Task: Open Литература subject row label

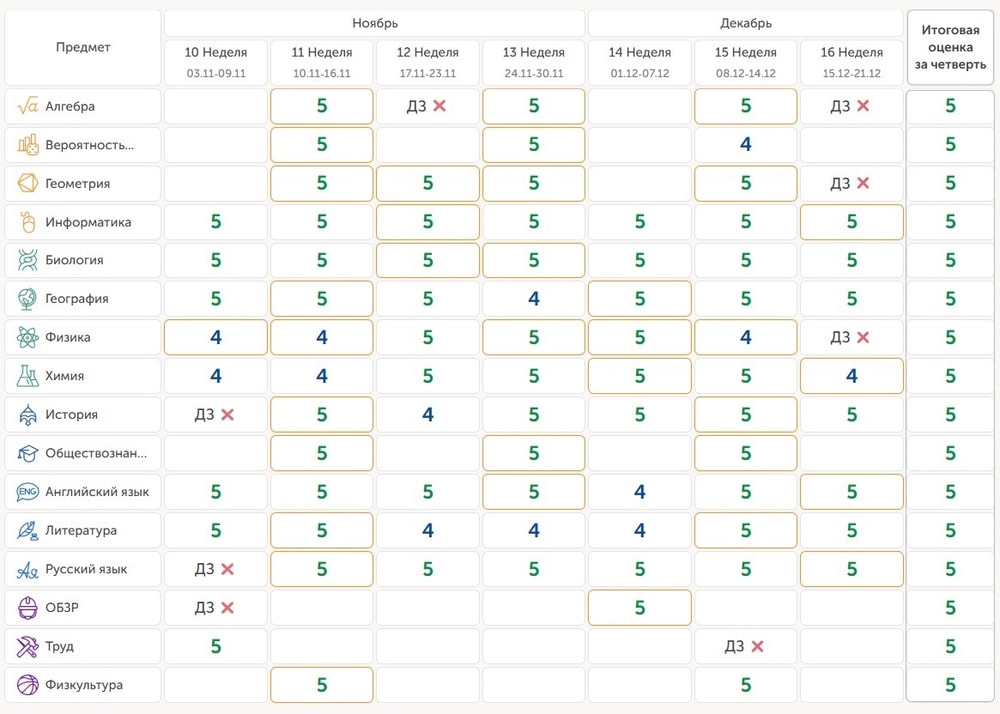Action: pyautogui.click(x=83, y=530)
